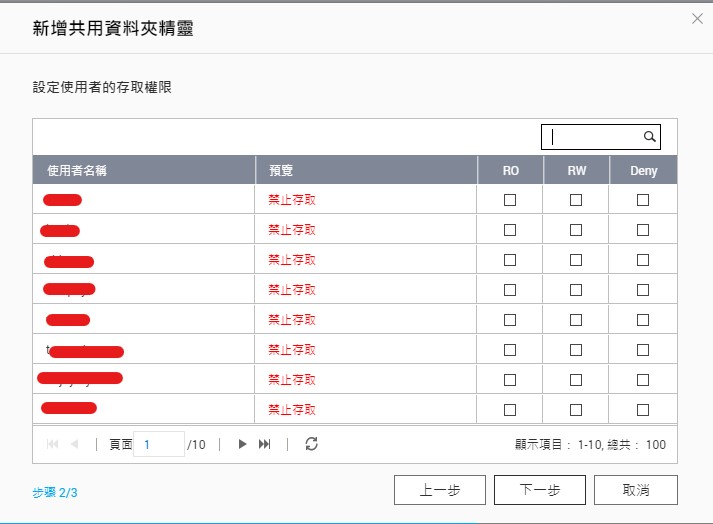Close the shared folder wizard dialog

click(696, 17)
